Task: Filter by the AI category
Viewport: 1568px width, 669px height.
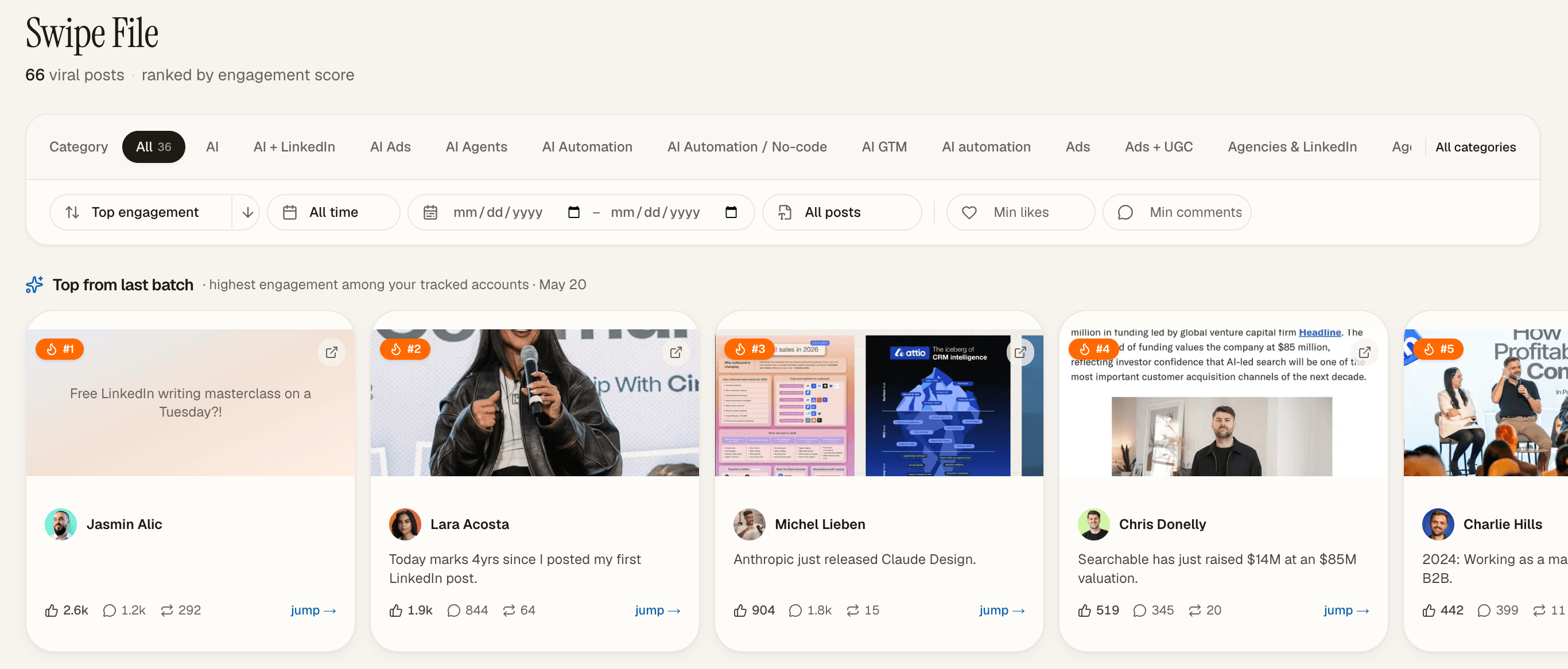Action: coord(212,147)
